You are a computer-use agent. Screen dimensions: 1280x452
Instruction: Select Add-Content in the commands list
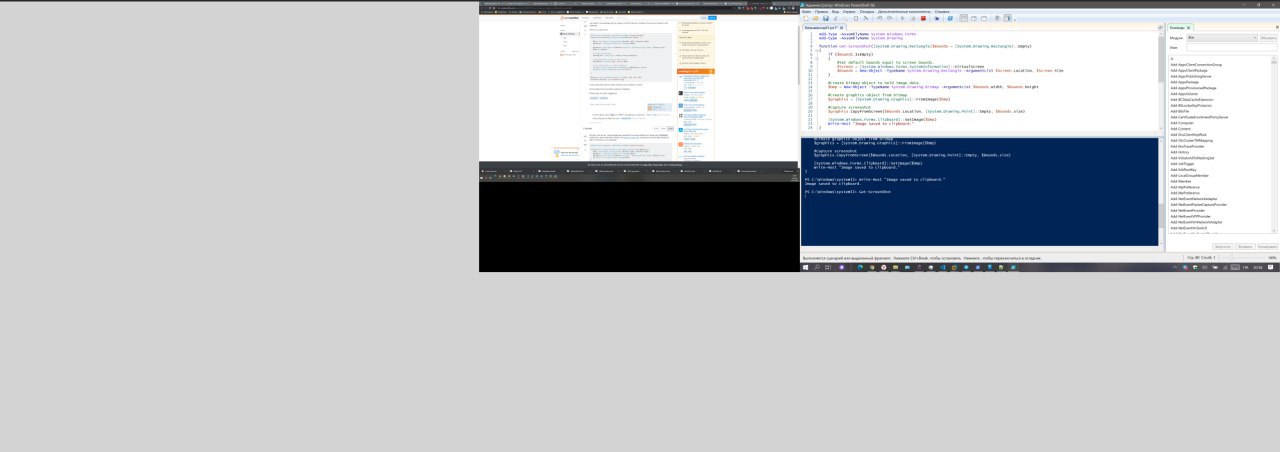[x=1183, y=129]
